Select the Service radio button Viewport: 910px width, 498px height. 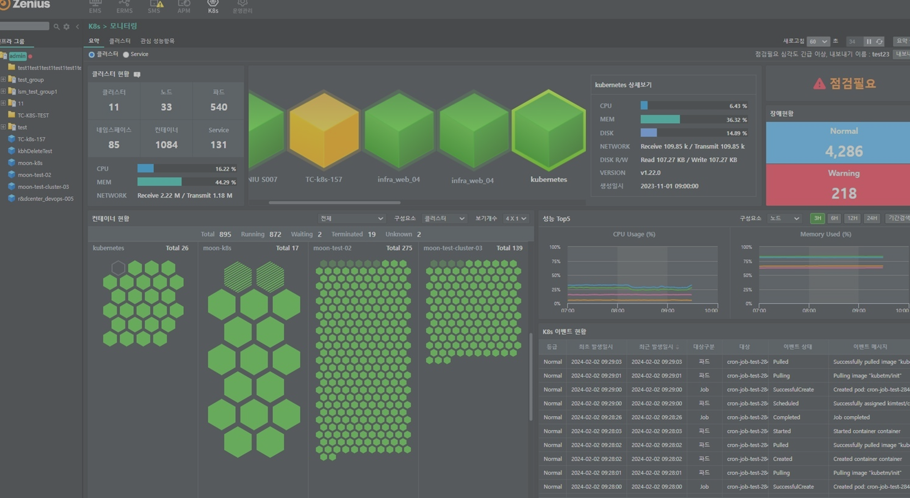(x=126, y=55)
